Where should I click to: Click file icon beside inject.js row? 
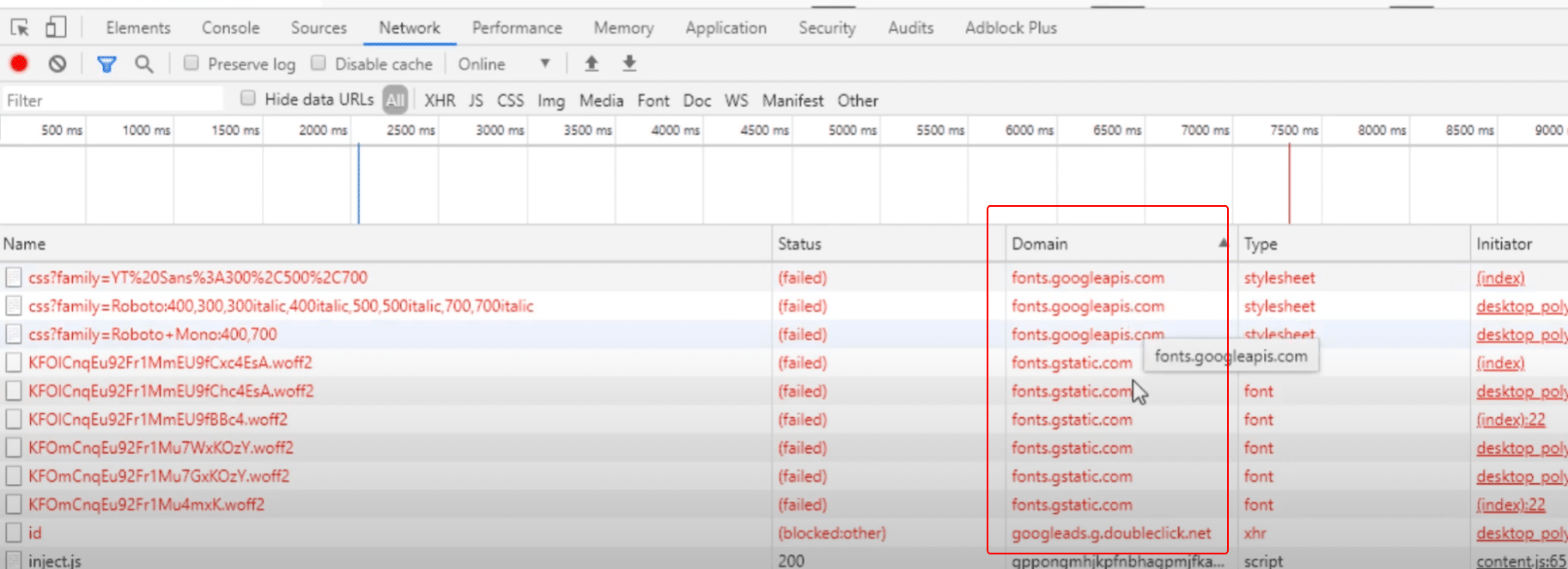pyautogui.click(x=14, y=560)
